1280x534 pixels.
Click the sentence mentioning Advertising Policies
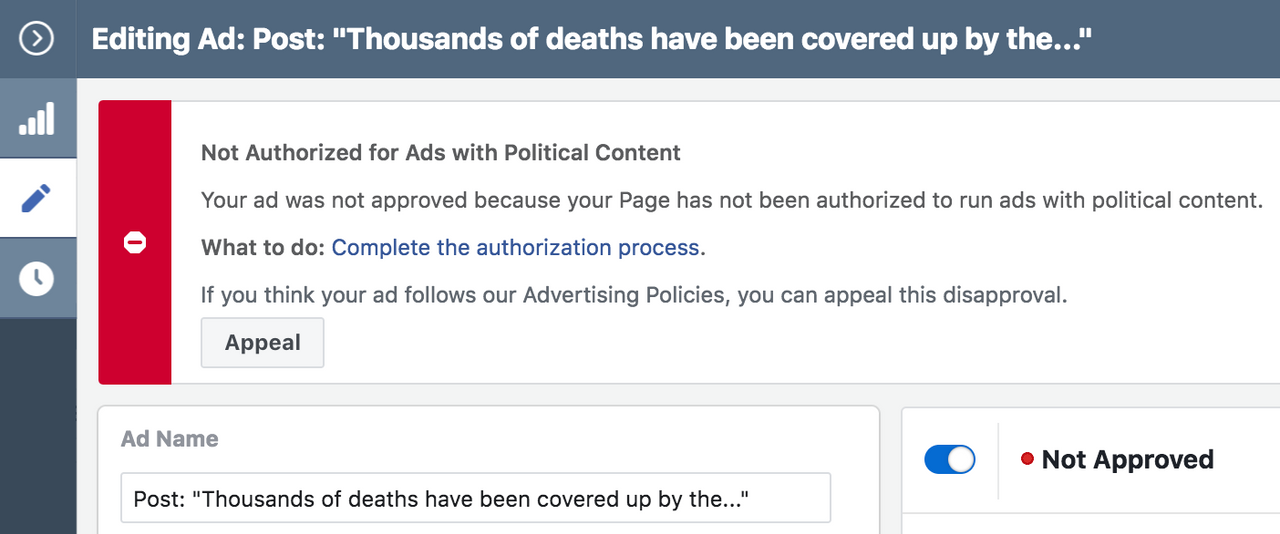tap(634, 295)
